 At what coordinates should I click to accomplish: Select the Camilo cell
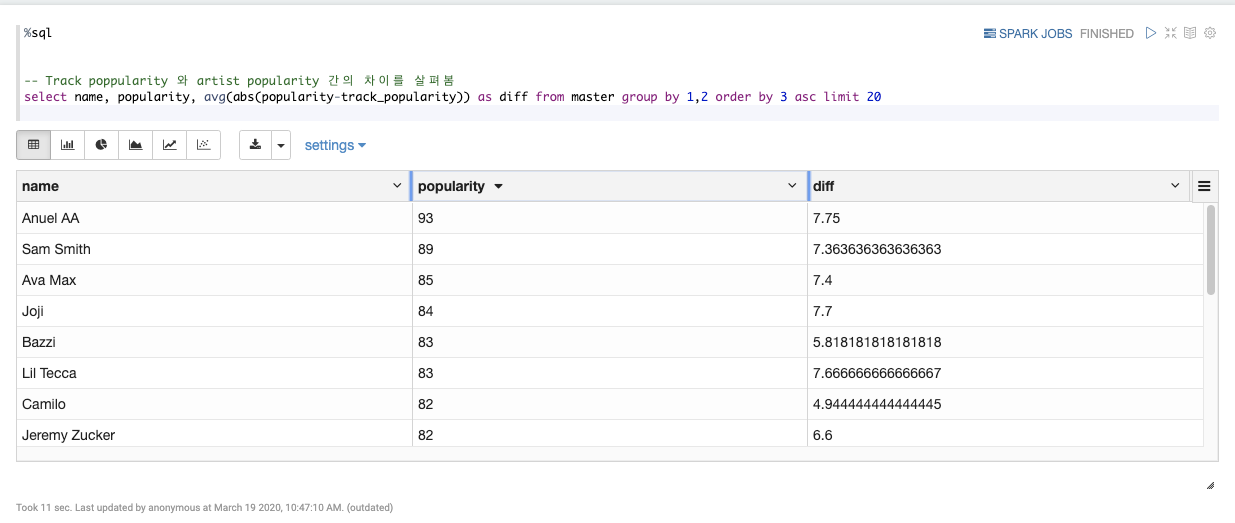214,404
